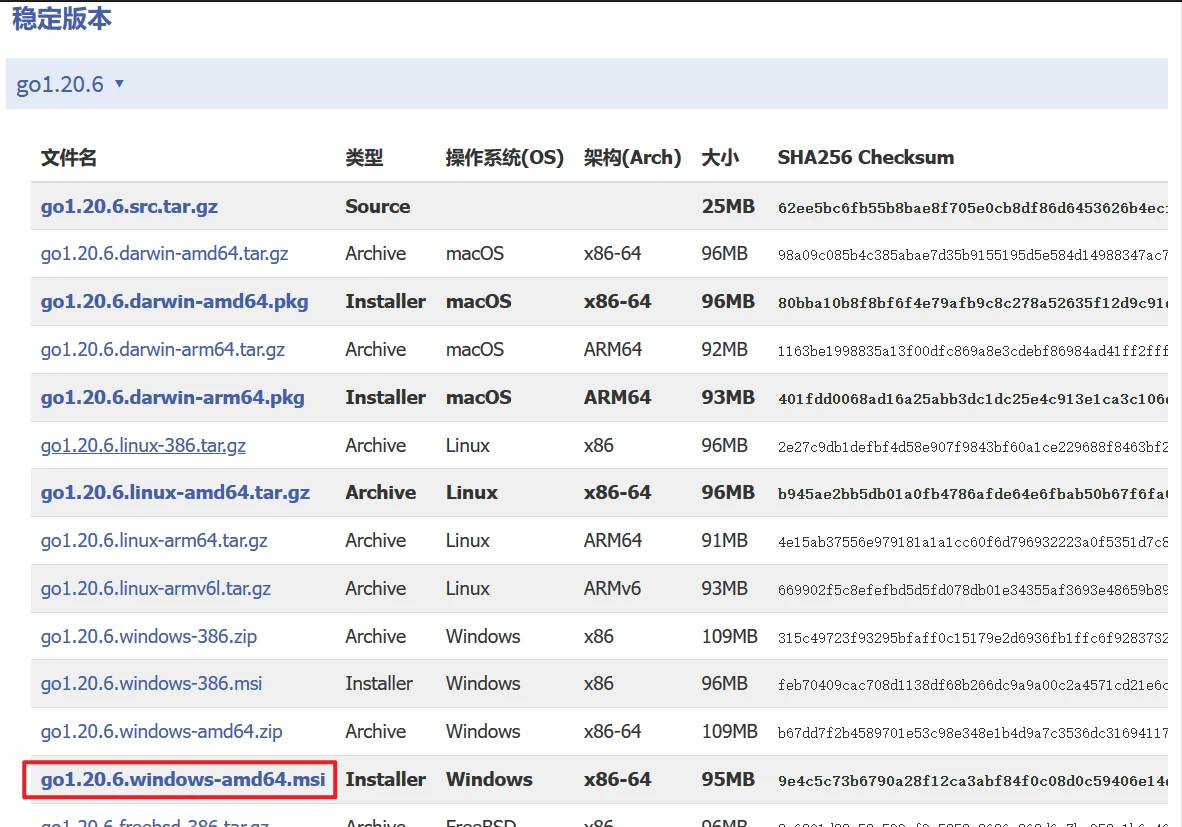Screen dimensions: 1182x827
Task: Select checksum starting with 4e15ab37556e
Action: point(972,542)
